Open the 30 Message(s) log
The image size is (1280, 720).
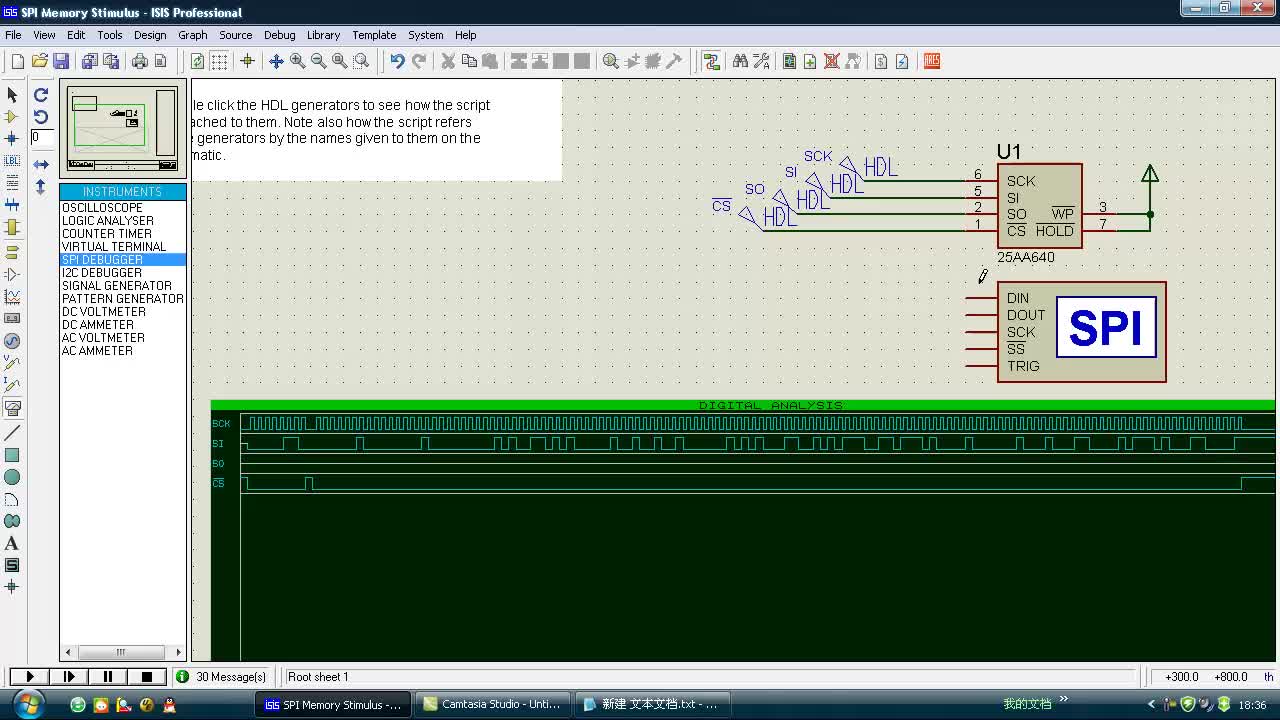click(222, 677)
